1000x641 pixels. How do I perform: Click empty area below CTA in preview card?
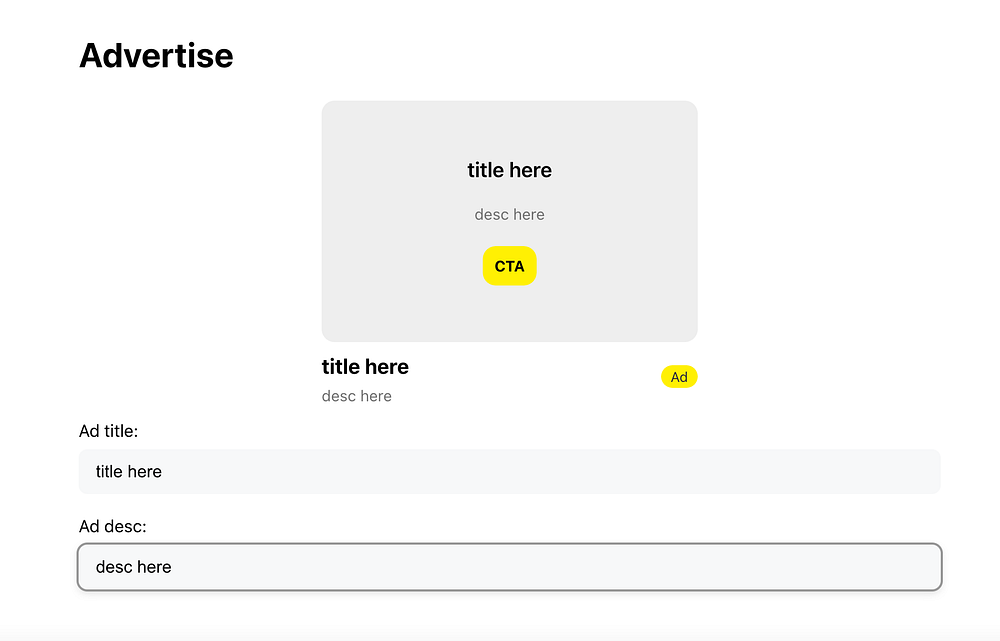pyautogui.click(x=510, y=314)
